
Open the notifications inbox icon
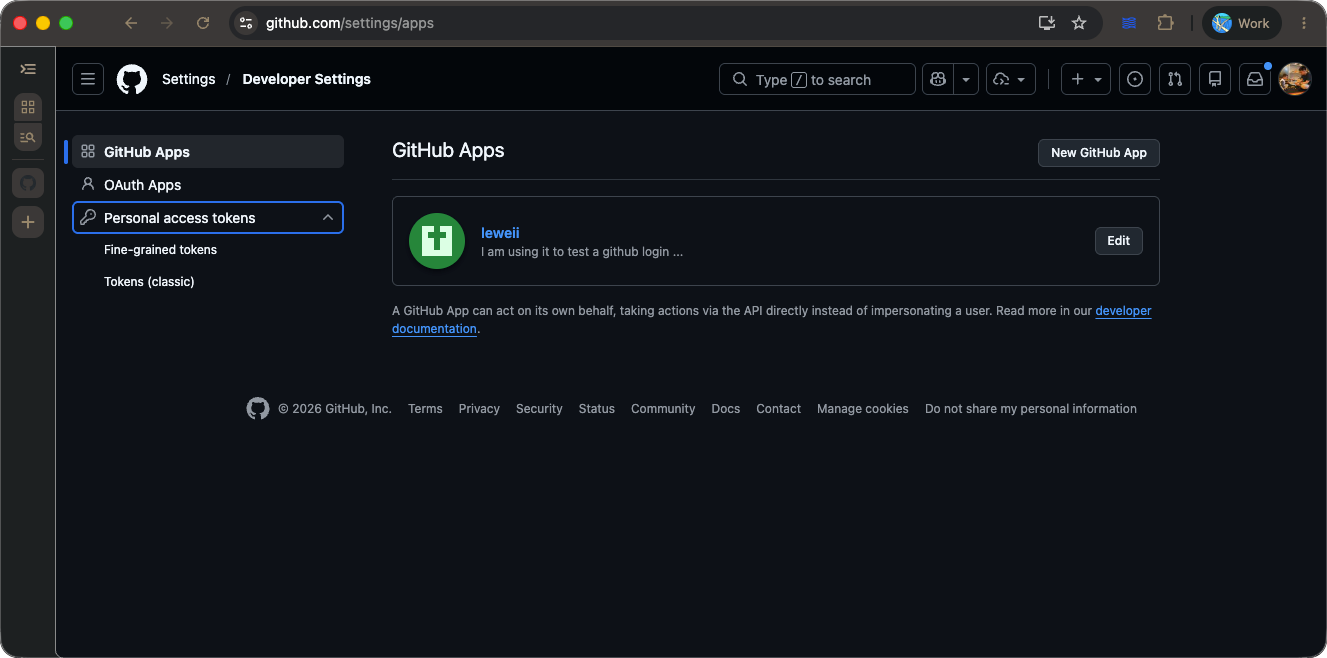click(1255, 79)
